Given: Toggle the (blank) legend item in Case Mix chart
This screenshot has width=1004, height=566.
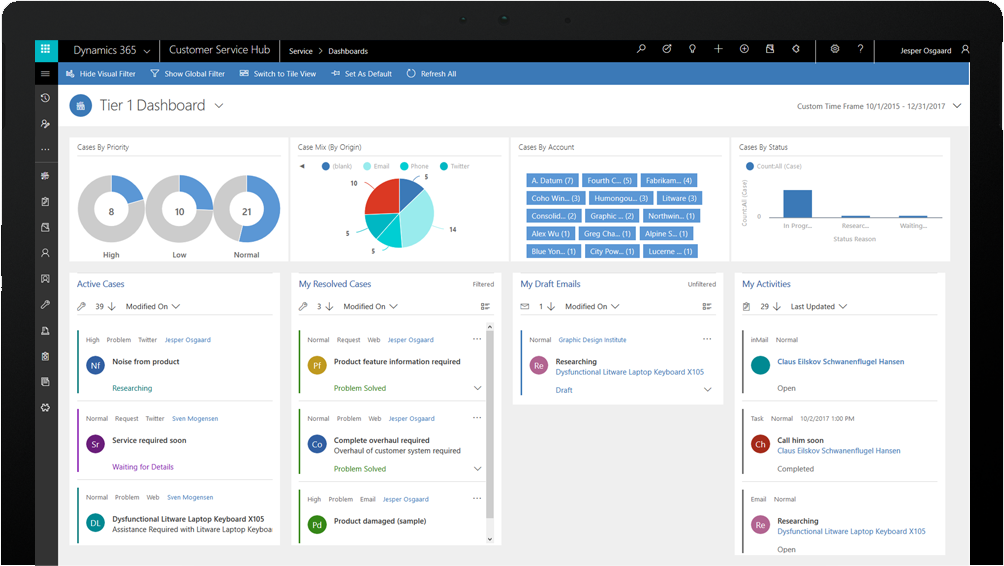Looking at the screenshot, I should pos(337,166).
